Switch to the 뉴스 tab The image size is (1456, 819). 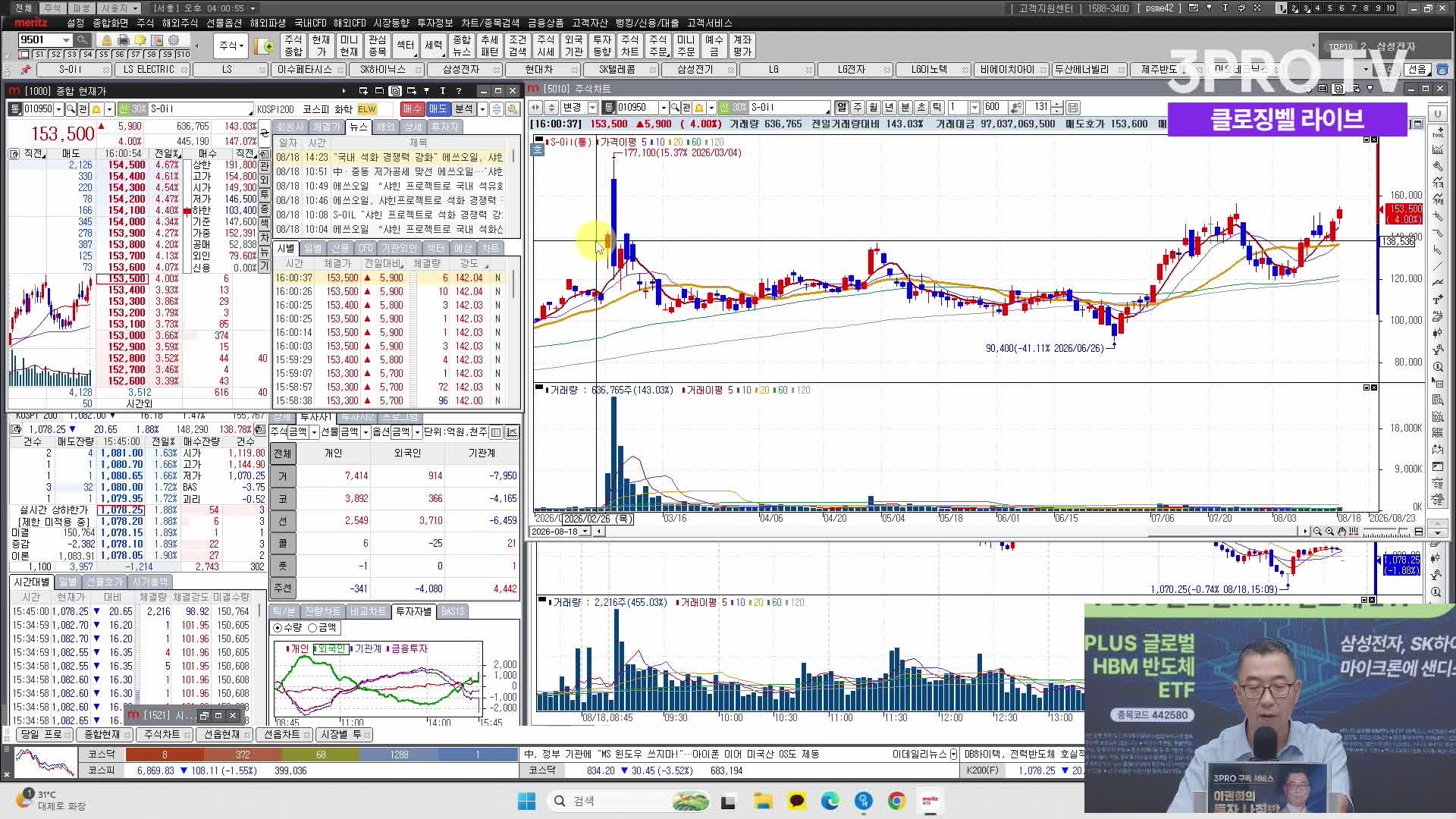point(358,127)
